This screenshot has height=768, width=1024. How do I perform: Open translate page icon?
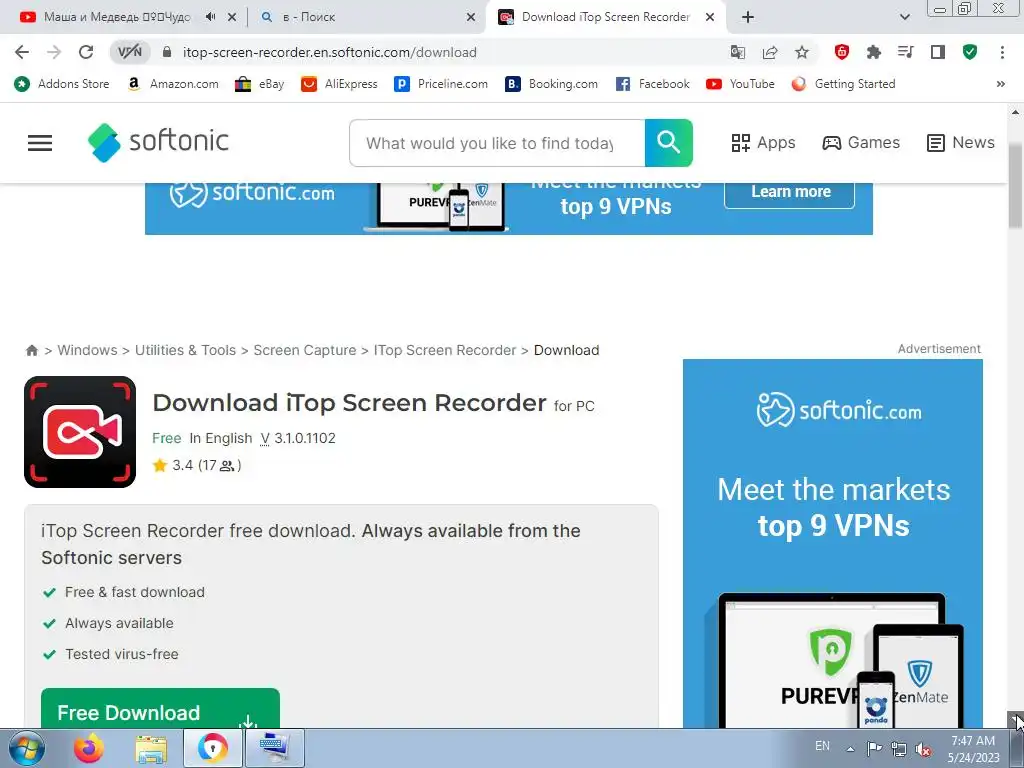[x=738, y=52]
